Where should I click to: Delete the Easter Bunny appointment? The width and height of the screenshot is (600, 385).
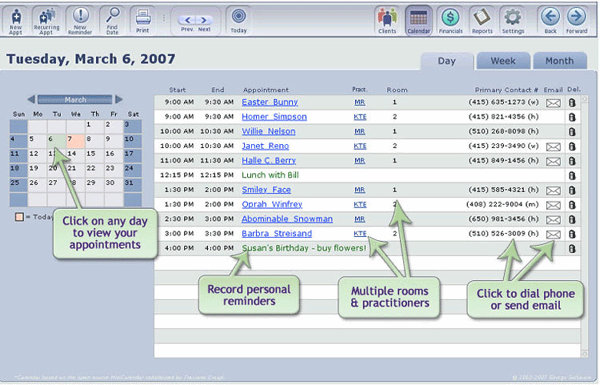572,103
